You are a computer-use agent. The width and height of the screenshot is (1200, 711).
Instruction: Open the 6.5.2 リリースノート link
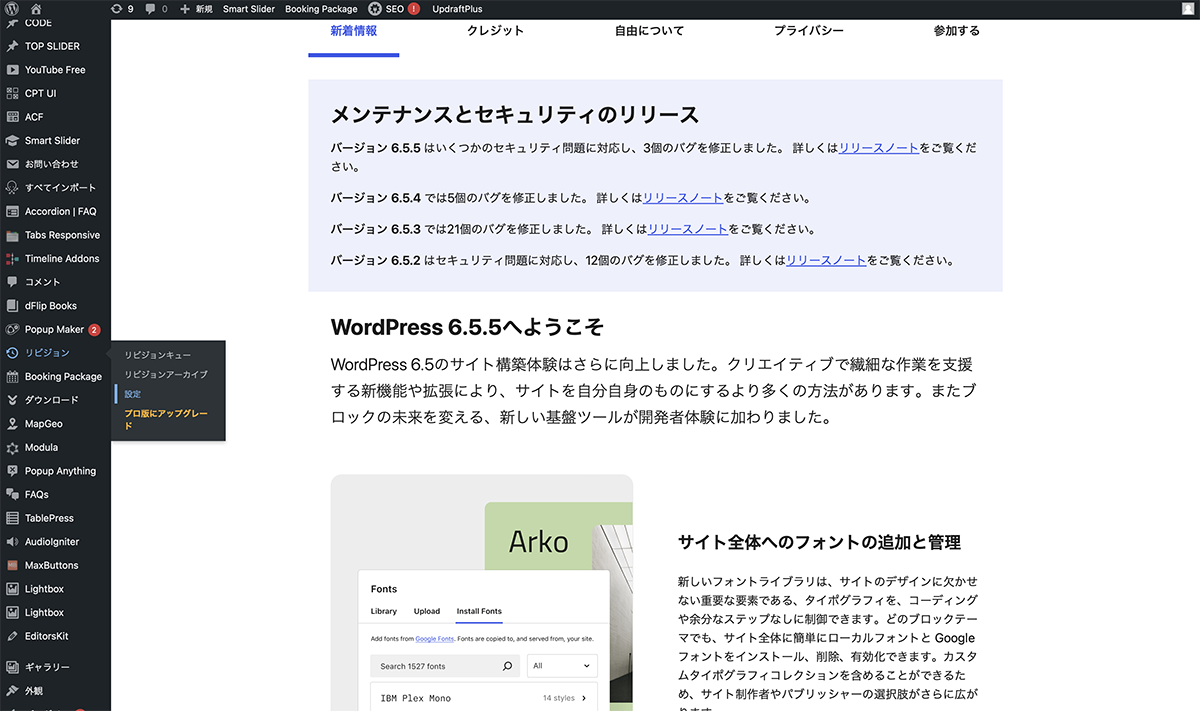coord(825,261)
